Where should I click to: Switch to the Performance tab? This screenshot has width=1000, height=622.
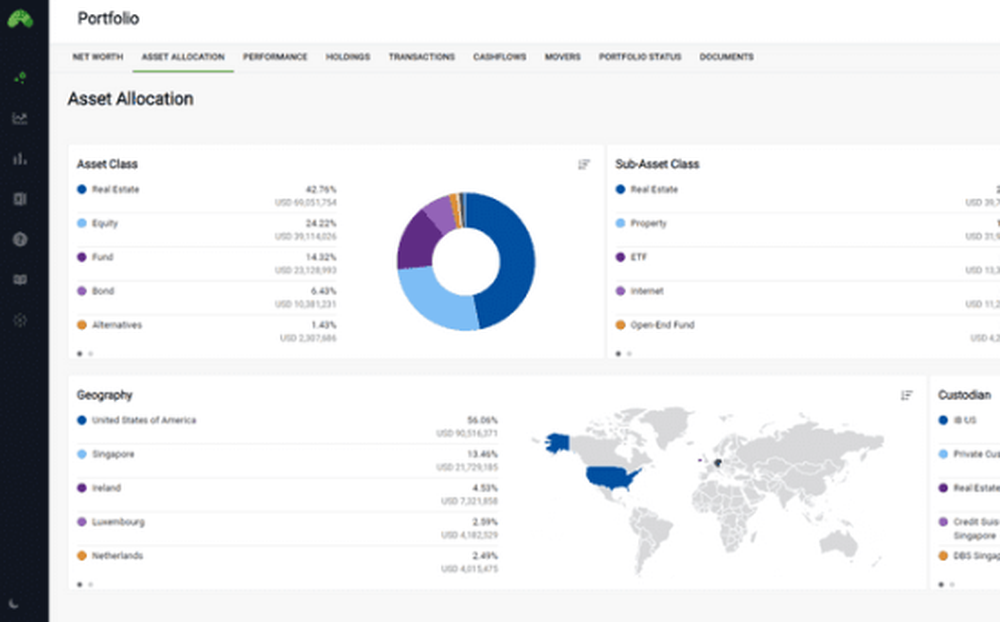tap(275, 57)
